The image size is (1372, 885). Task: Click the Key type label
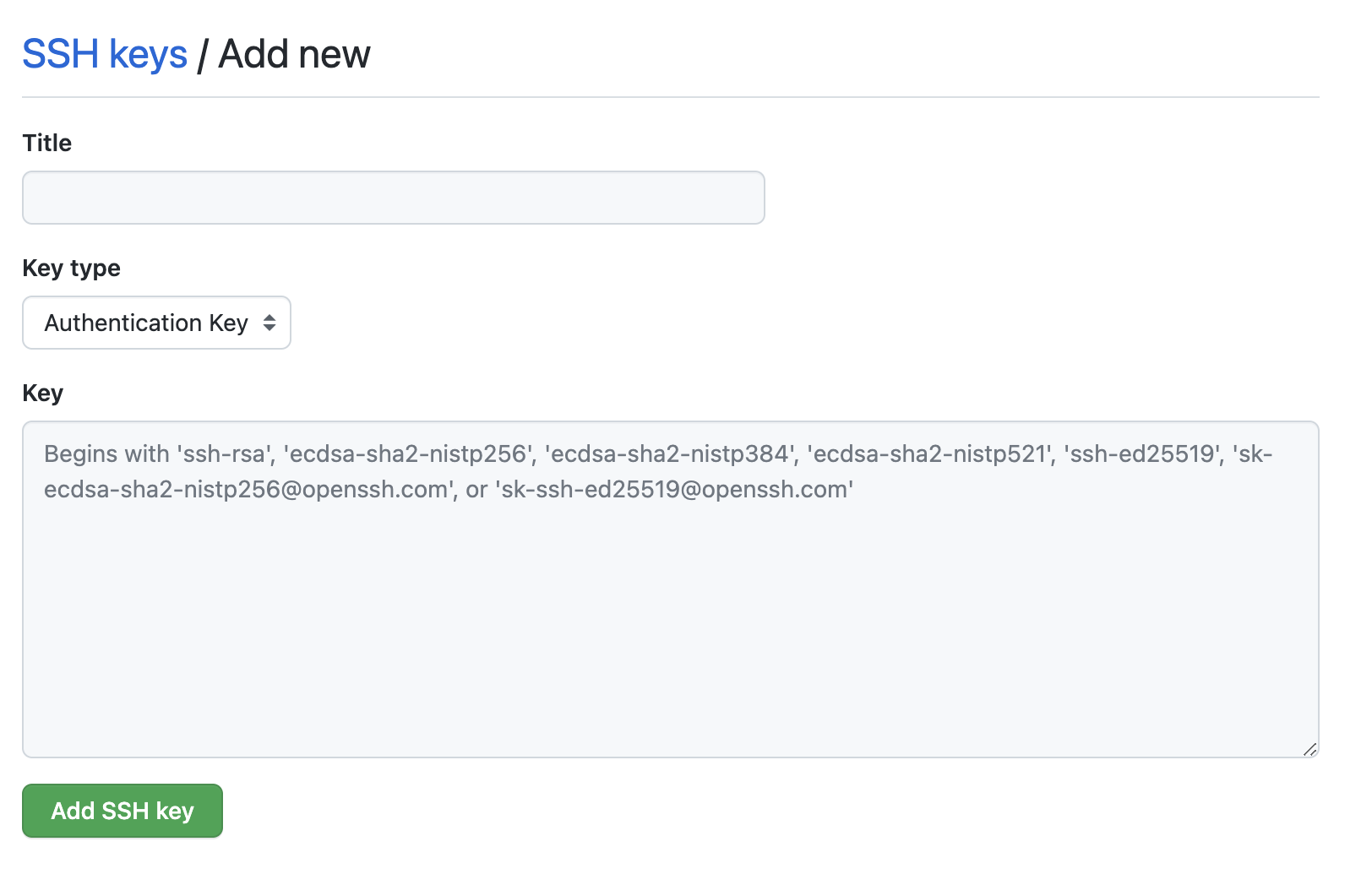[x=72, y=268]
